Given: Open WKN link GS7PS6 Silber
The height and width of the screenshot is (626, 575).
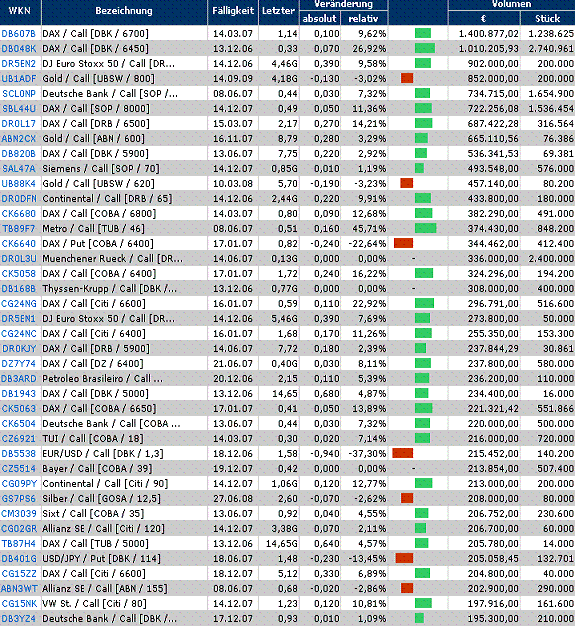Looking at the screenshot, I should point(18,499).
